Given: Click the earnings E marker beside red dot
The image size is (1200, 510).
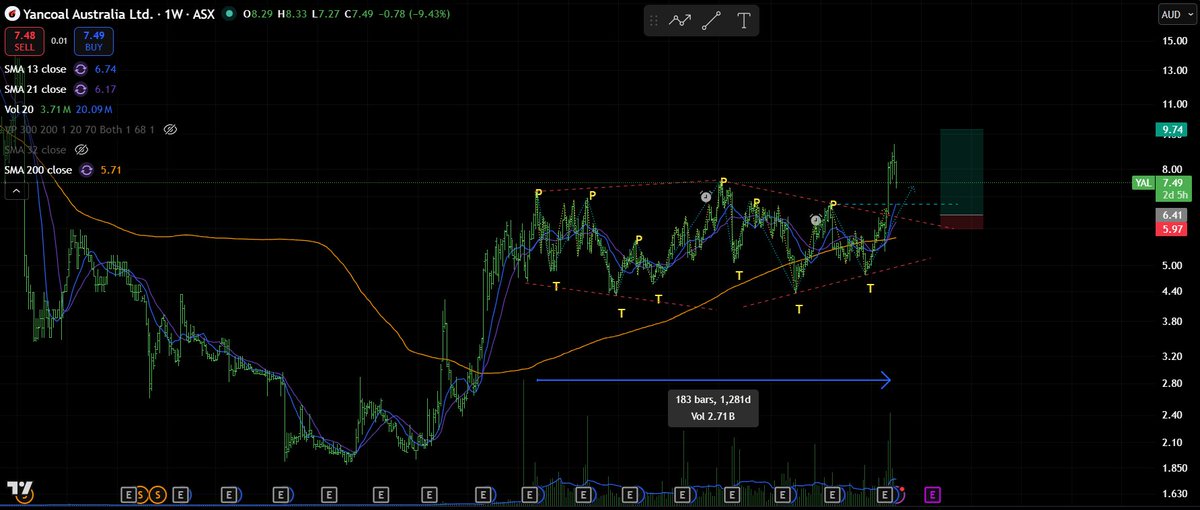Looking at the screenshot, I should click(884, 494).
